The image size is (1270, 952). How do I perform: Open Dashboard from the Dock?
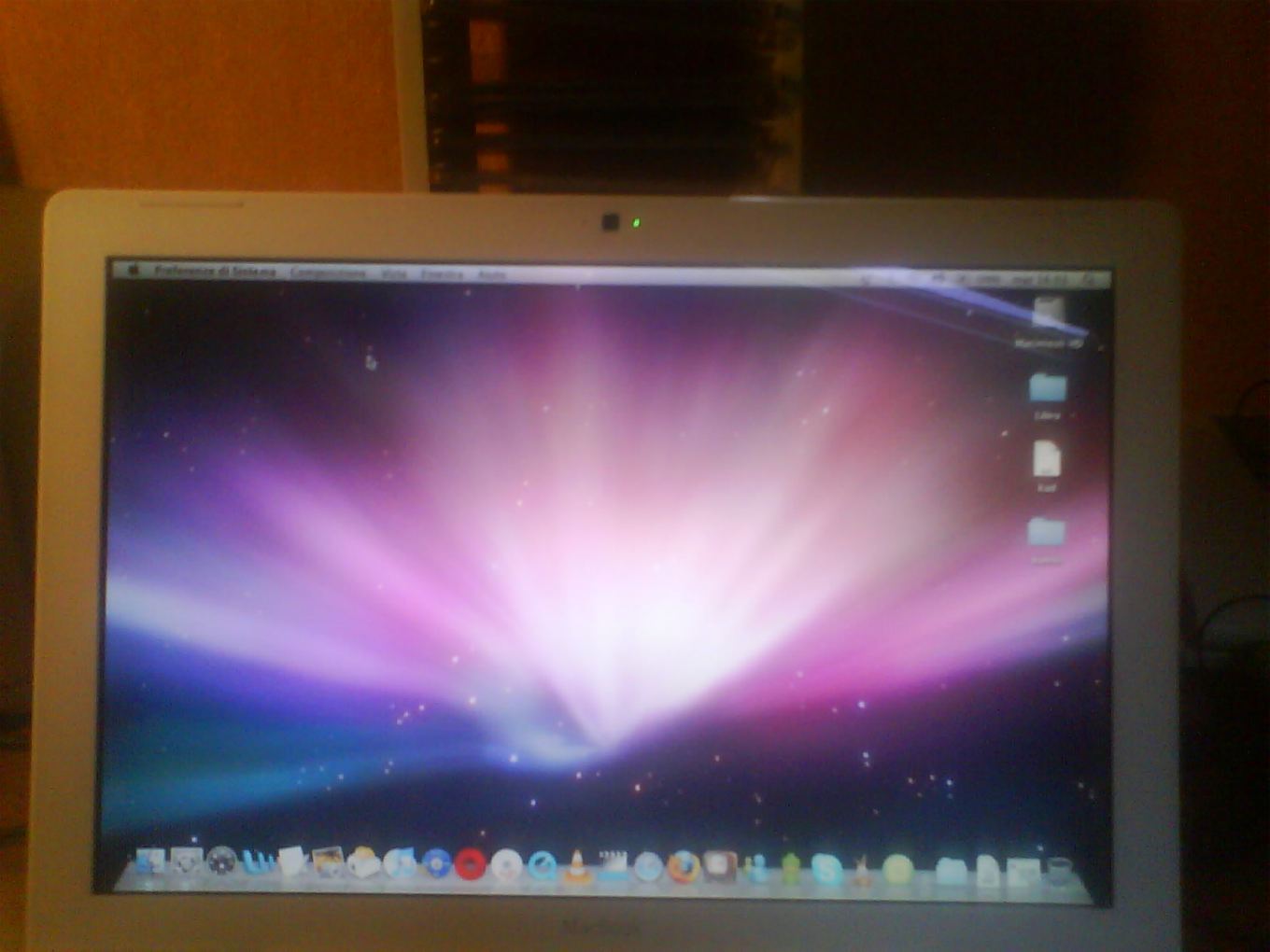pyautogui.click(x=221, y=861)
